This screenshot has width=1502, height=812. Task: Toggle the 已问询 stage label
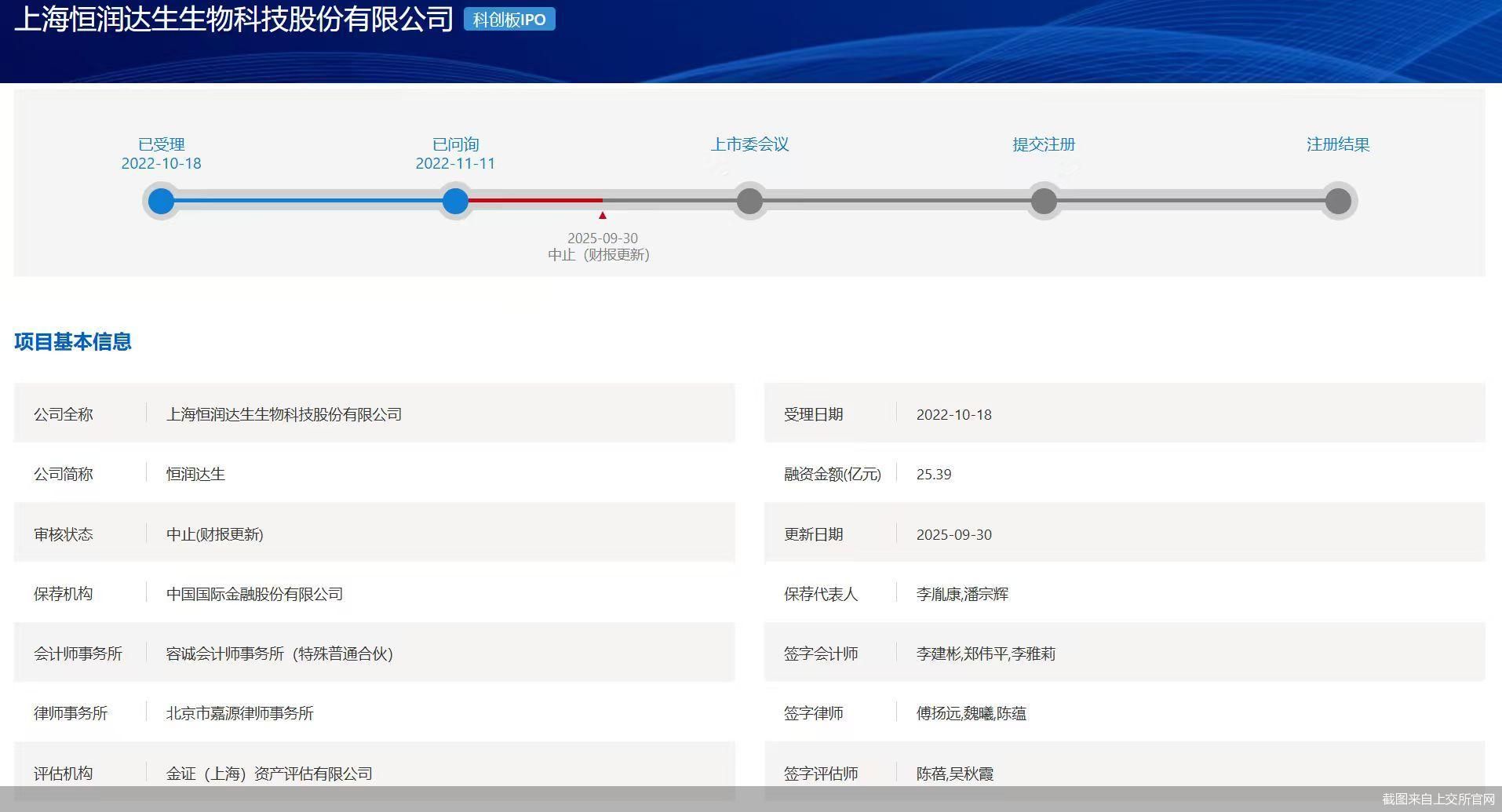tap(455, 144)
